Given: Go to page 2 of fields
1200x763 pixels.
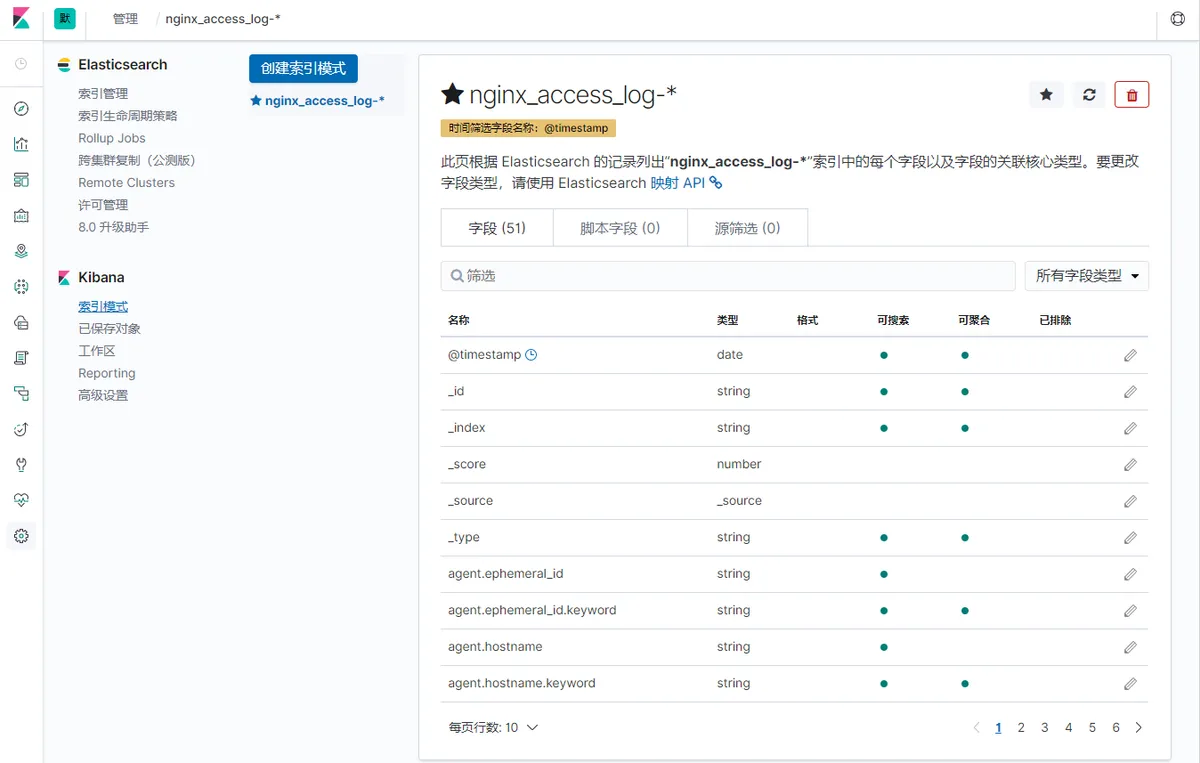Looking at the screenshot, I should click(1021, 728).
